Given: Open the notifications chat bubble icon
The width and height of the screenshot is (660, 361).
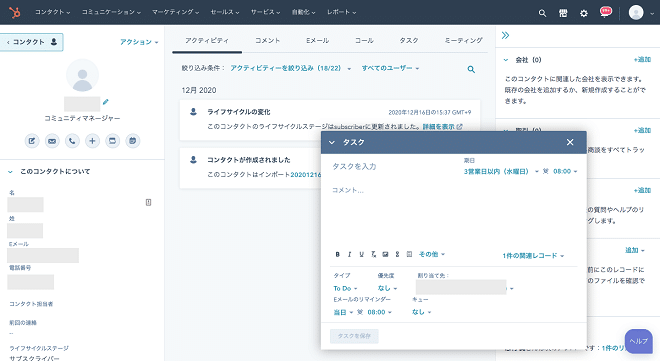Looking at the screenshot, I should pyautogui.click(x=606, y=12).
